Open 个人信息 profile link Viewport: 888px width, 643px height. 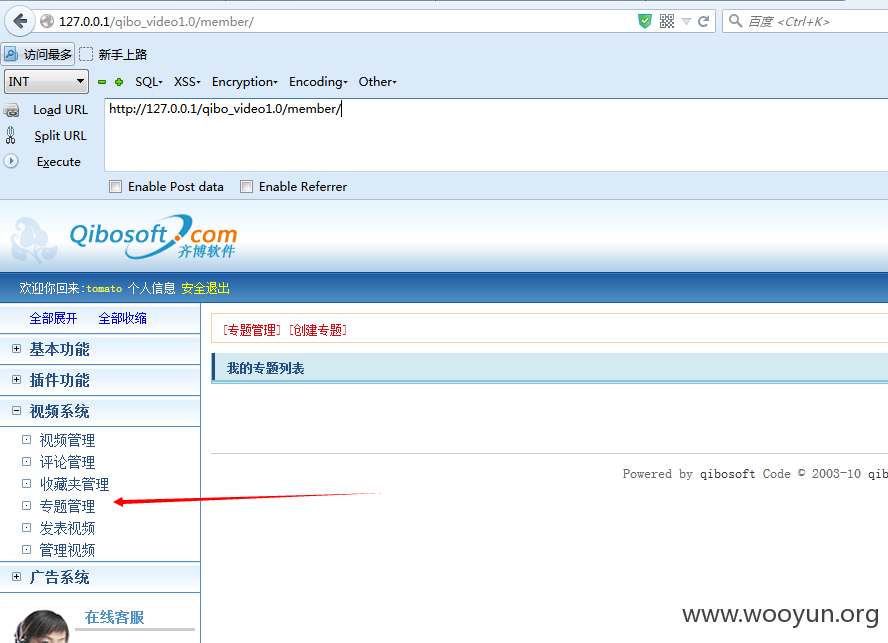click(x=151, y=288)
